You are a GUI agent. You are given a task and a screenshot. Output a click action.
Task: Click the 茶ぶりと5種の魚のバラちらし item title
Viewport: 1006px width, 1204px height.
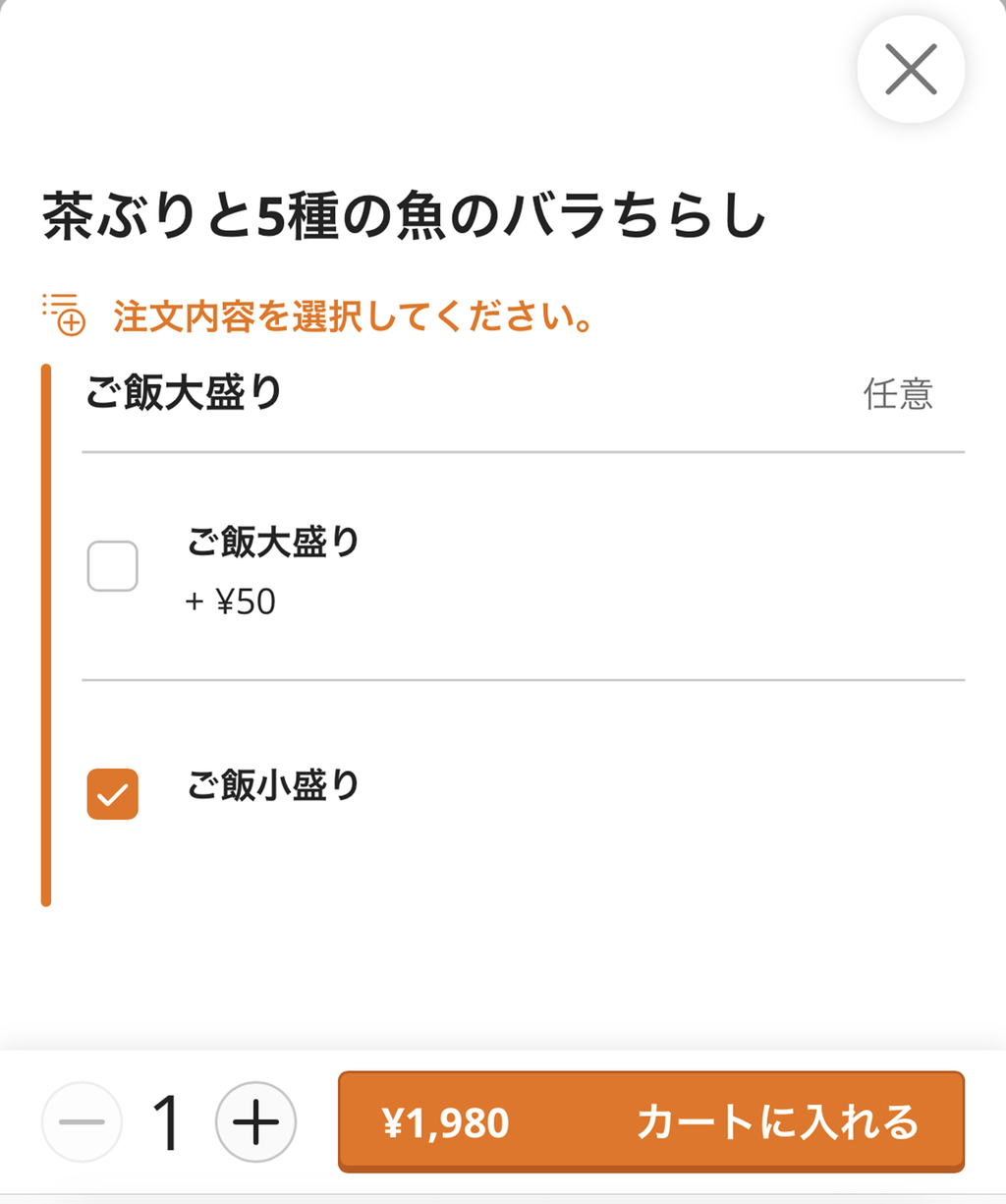403,216
